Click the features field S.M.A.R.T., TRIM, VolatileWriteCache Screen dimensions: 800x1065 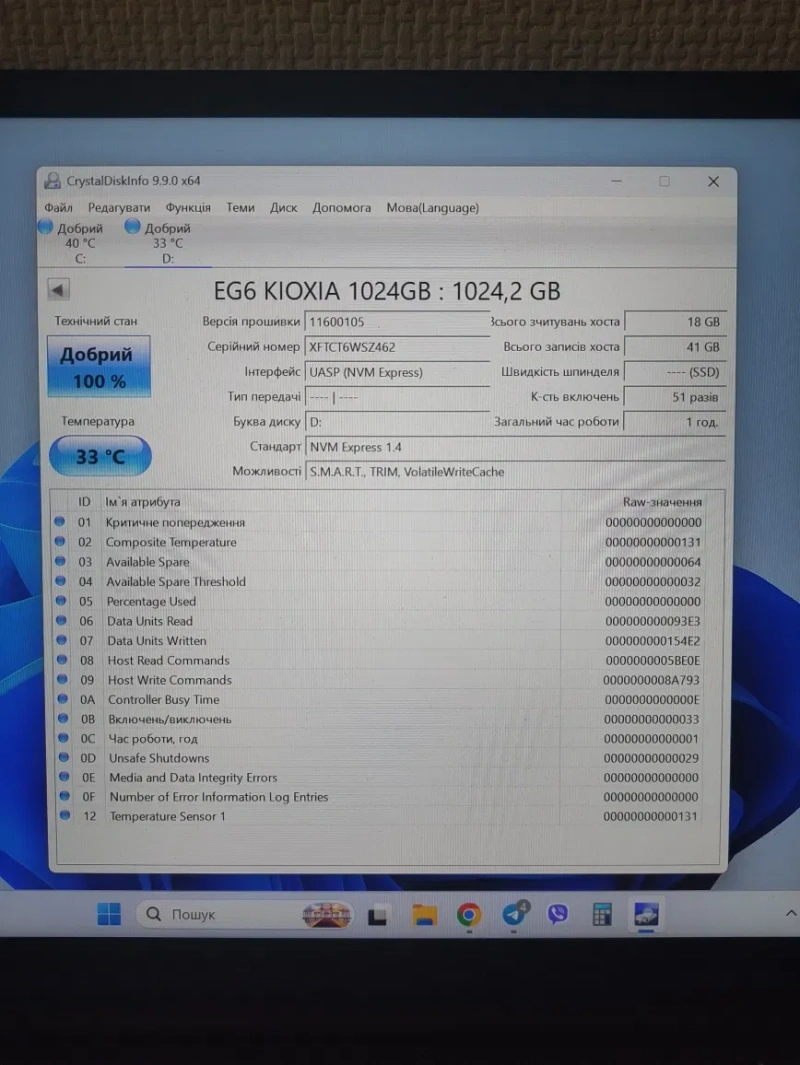(515, 472)
